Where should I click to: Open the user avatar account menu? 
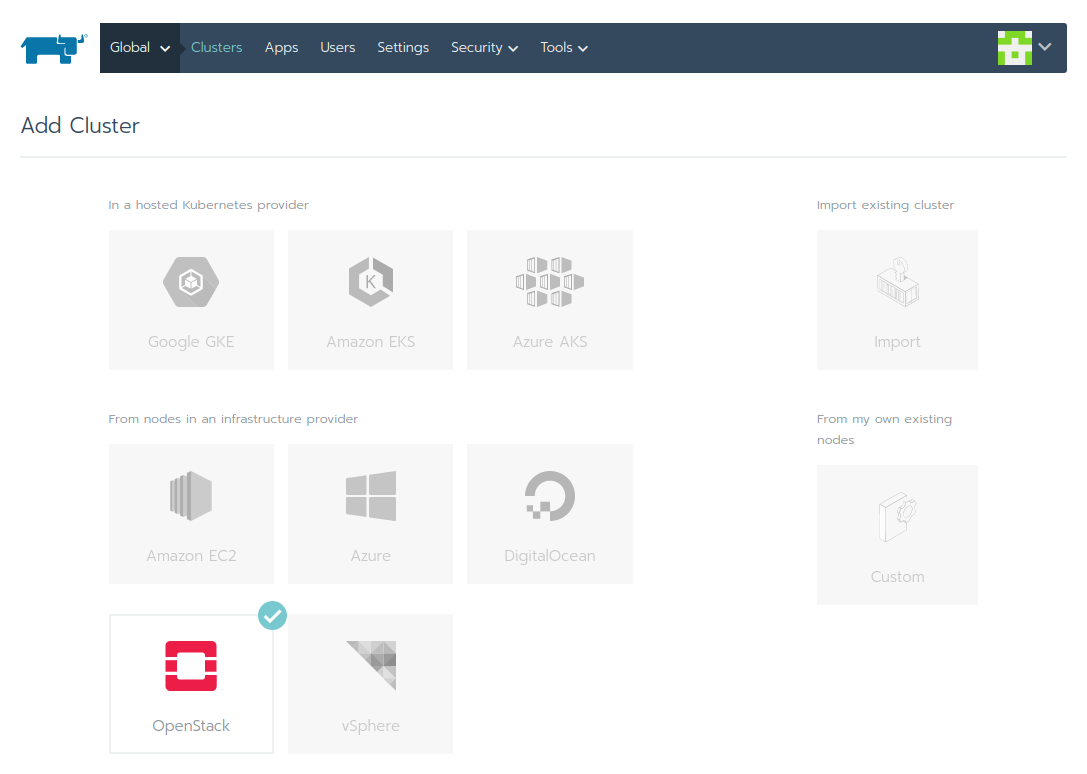click(x=1025, y=47)
